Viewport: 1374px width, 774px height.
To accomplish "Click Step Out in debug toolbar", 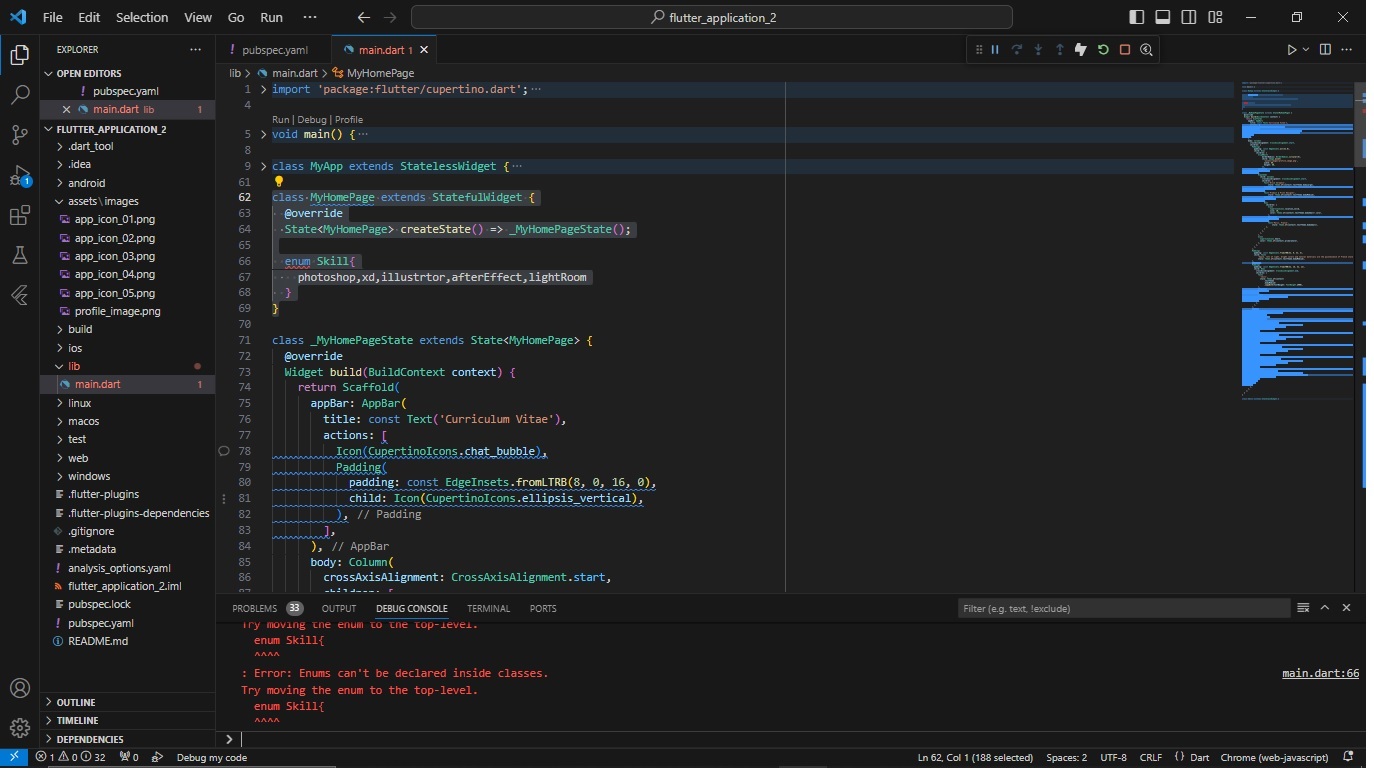I will coord(1060,50).
